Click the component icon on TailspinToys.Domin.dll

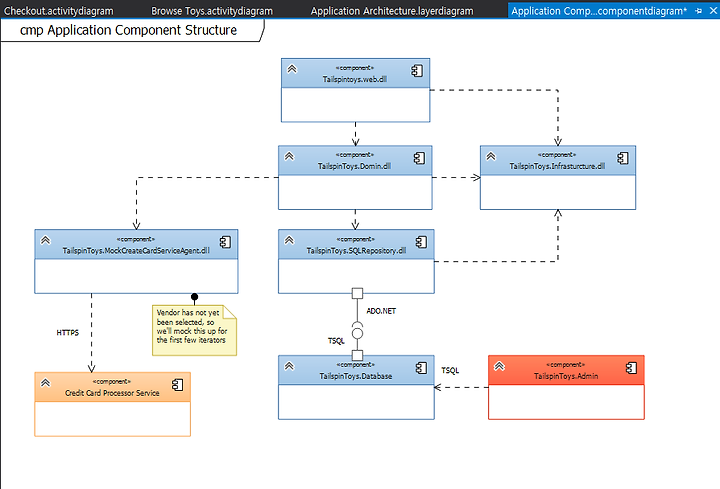pos(419,158)
